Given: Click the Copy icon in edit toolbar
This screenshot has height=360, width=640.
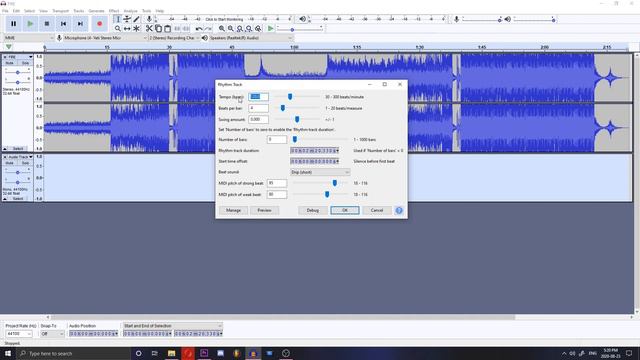Looking at the screenshot, I should (158, 29).
